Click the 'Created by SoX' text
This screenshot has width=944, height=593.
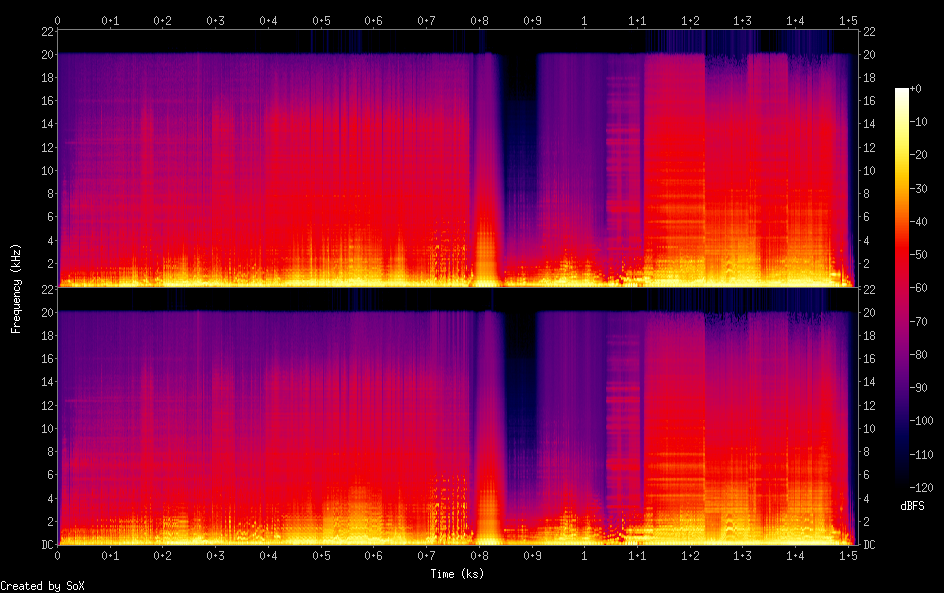42,585
